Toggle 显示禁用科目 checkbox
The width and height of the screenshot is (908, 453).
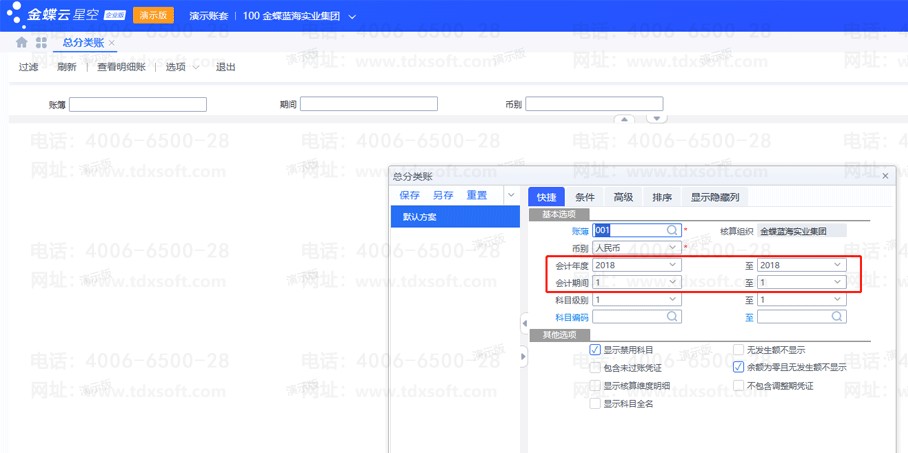pos(596,350)
